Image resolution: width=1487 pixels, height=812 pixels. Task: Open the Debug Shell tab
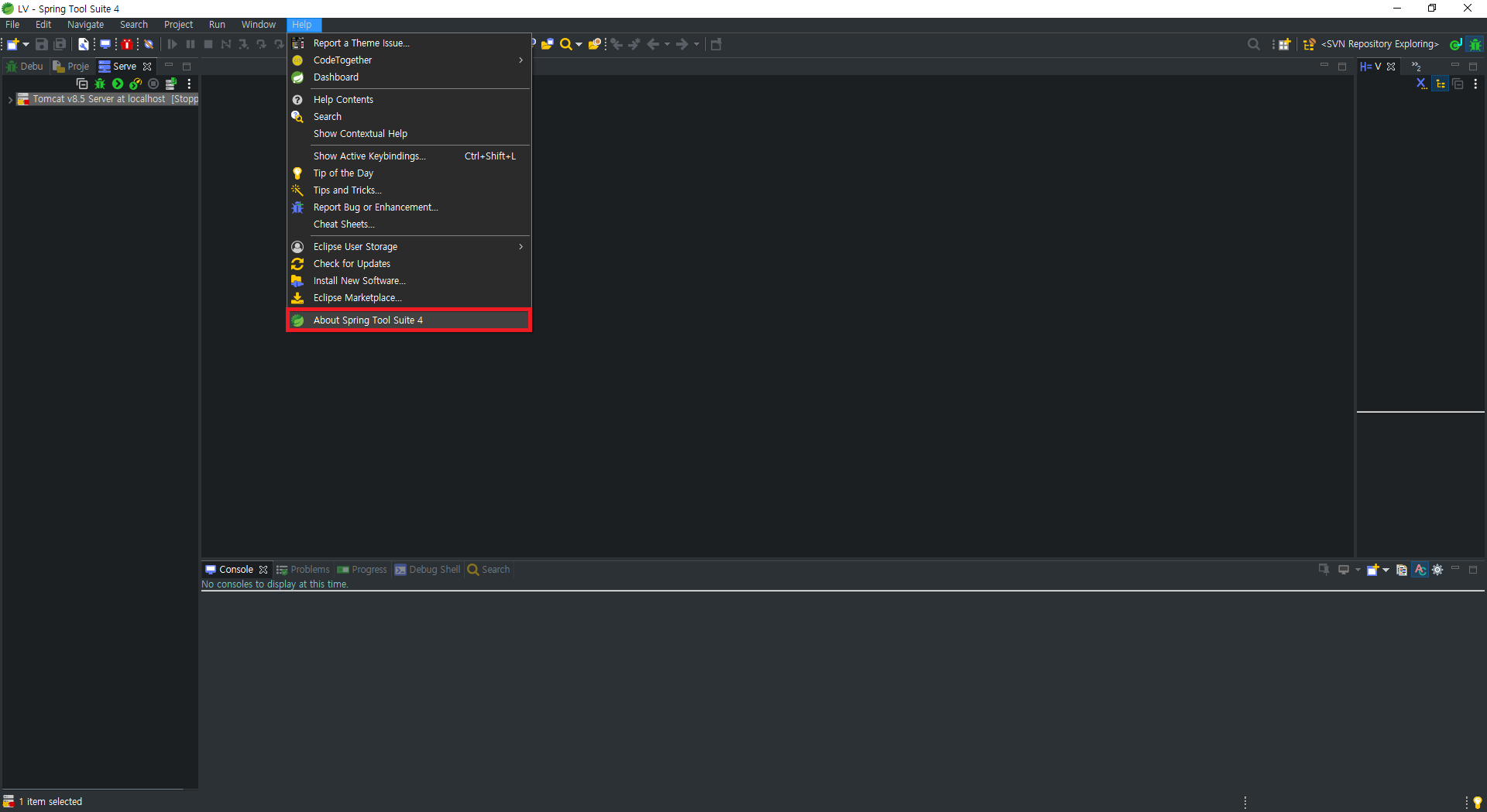[428, 570]
